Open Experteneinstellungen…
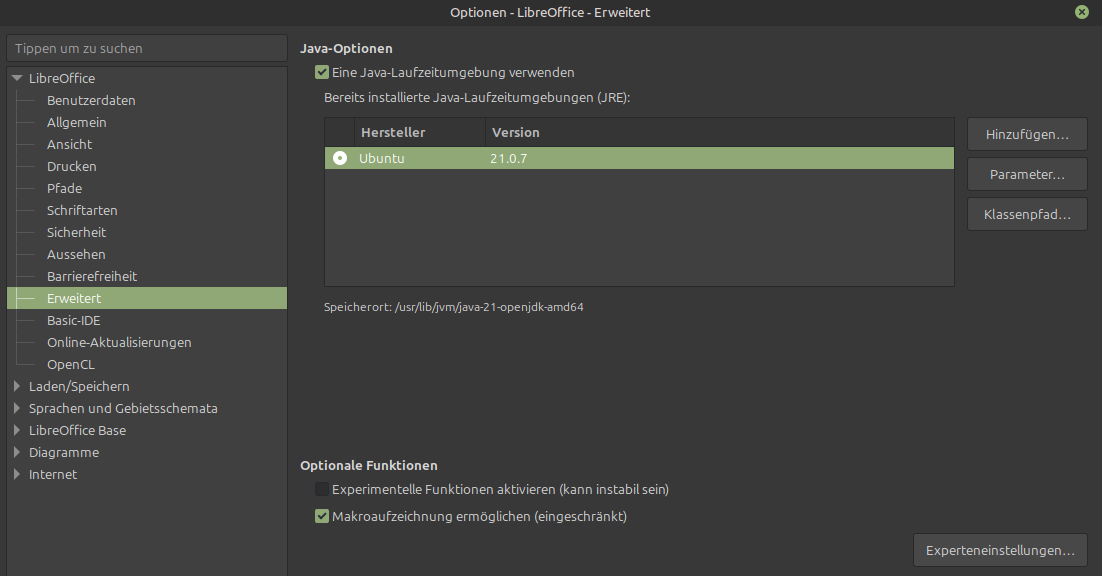Viewport: 1102px width, 576px height. click(x=1000, y=550)
